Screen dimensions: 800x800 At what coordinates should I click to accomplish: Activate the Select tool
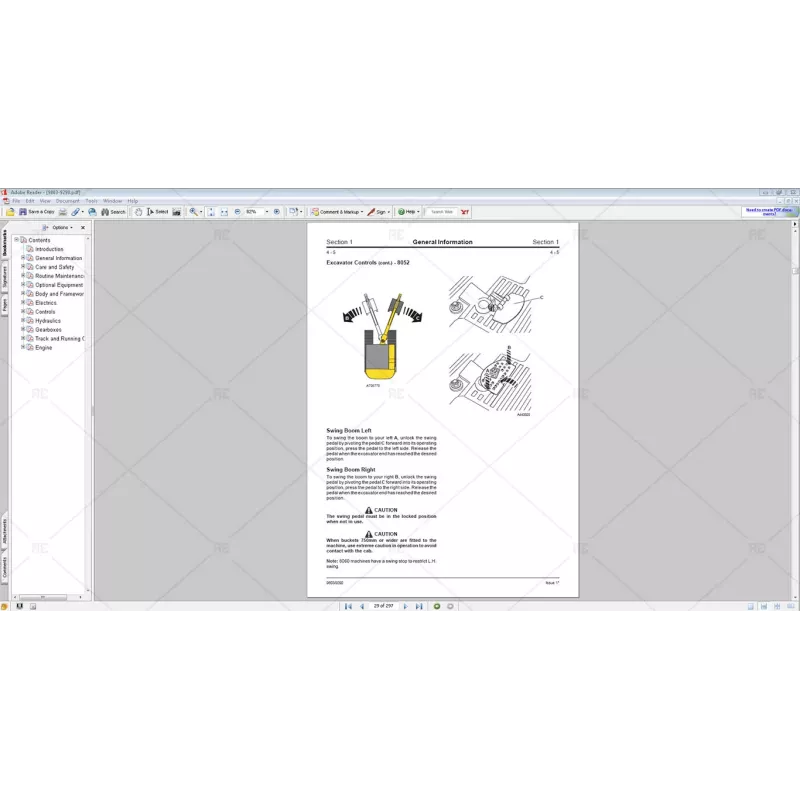point(156,212)
